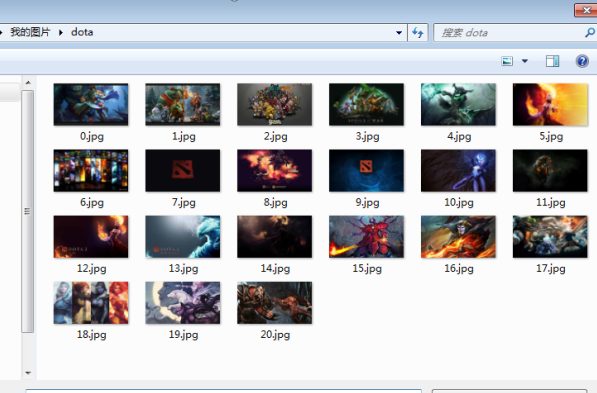The width and height of the screenshot is (597, 393).
Task: Click the scrollbar down arrow
Action: [28, 373]
